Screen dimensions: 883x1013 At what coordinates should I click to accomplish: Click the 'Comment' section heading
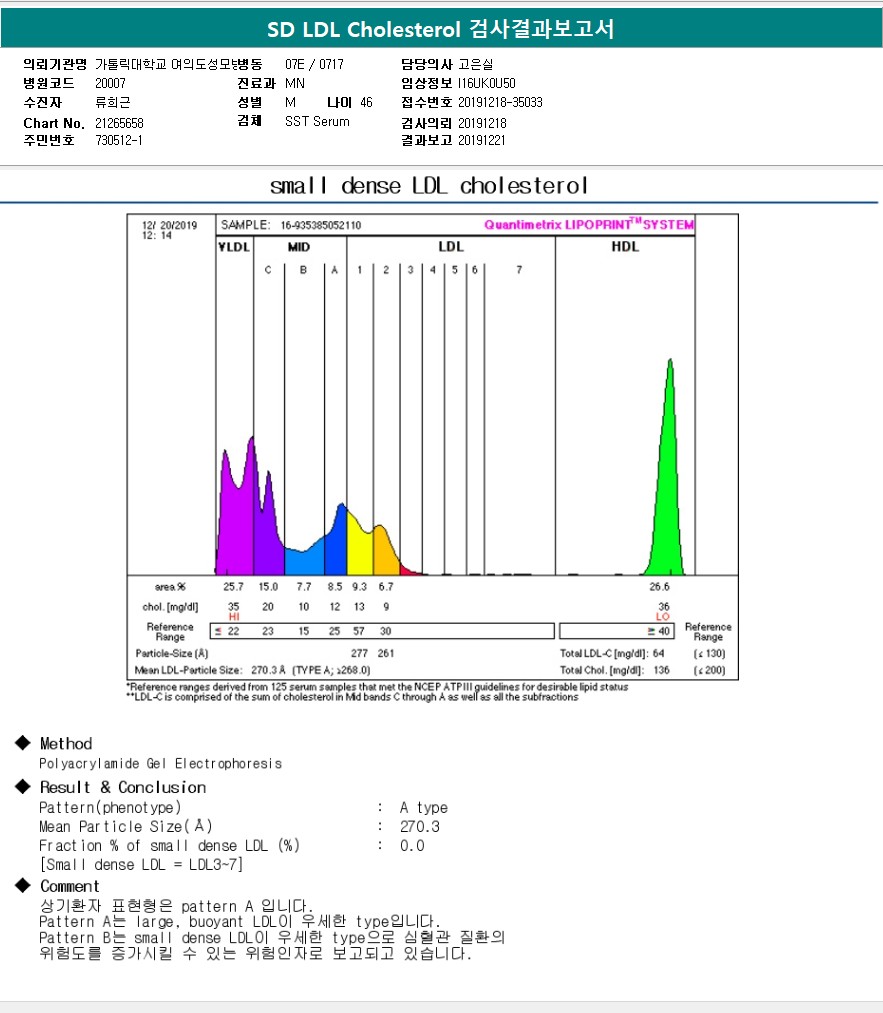(70, 886)
